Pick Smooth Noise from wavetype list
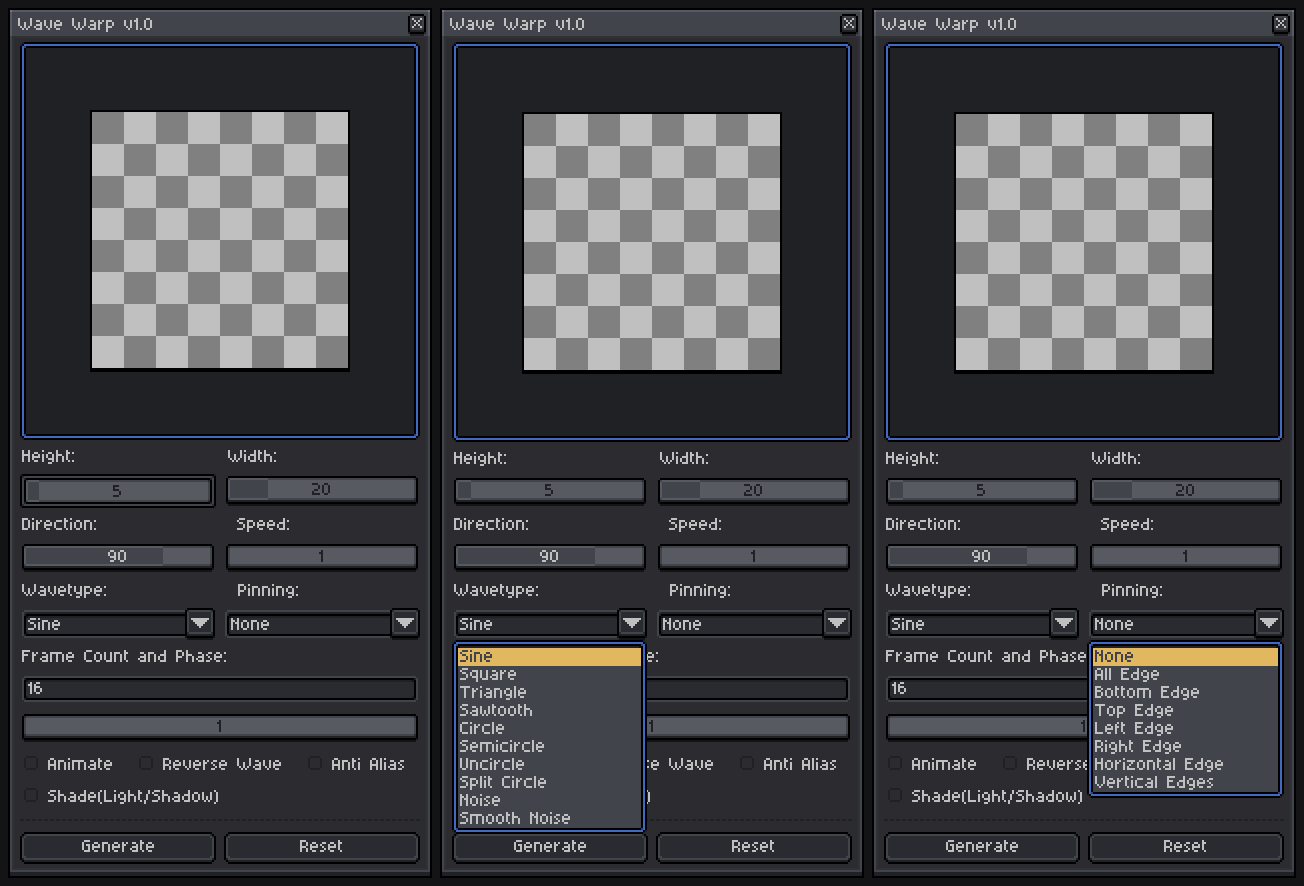Viewport: 1304px width, 886px height. coord(549,818)
